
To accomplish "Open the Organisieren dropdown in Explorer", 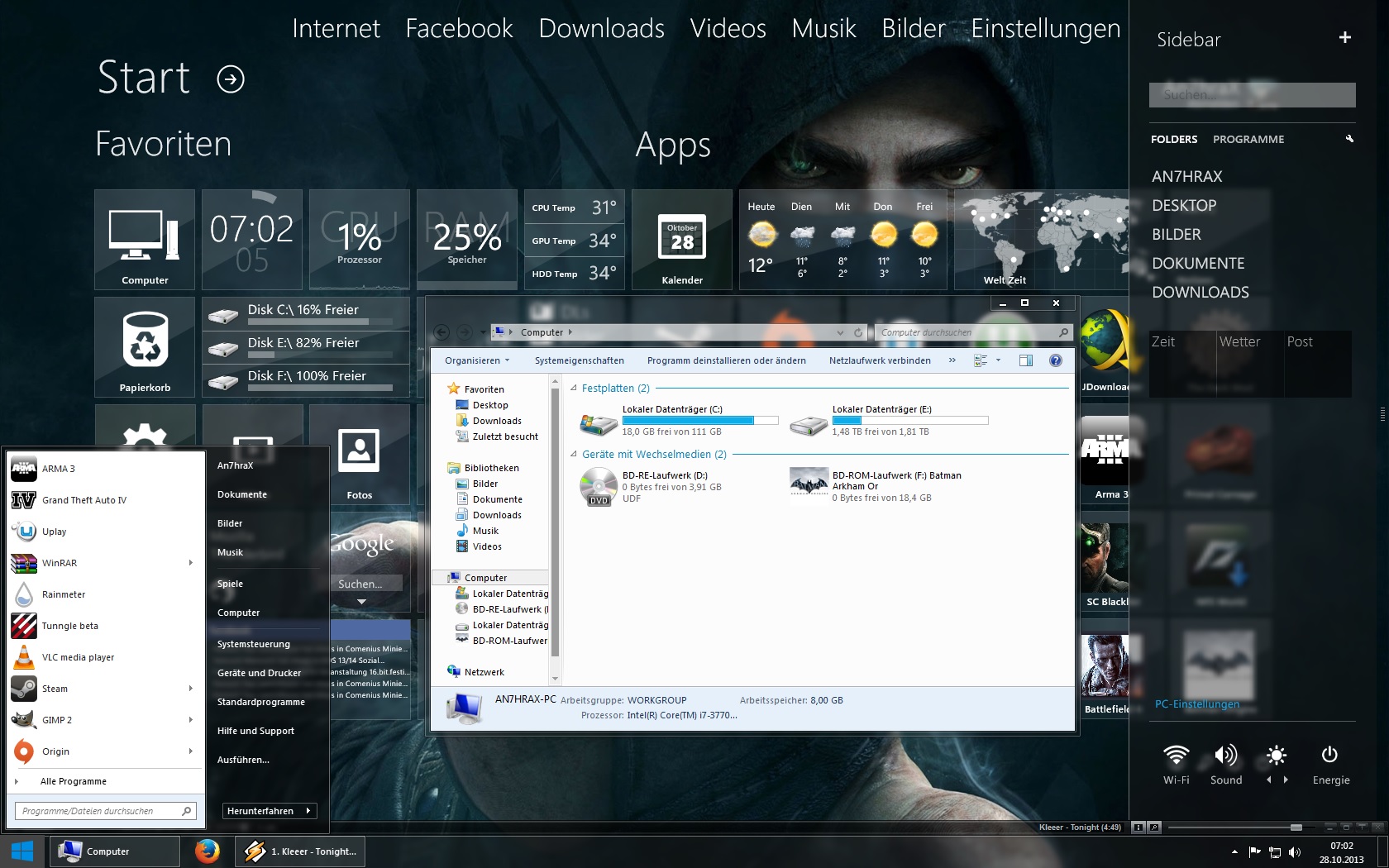I will [x=477, y=360].
